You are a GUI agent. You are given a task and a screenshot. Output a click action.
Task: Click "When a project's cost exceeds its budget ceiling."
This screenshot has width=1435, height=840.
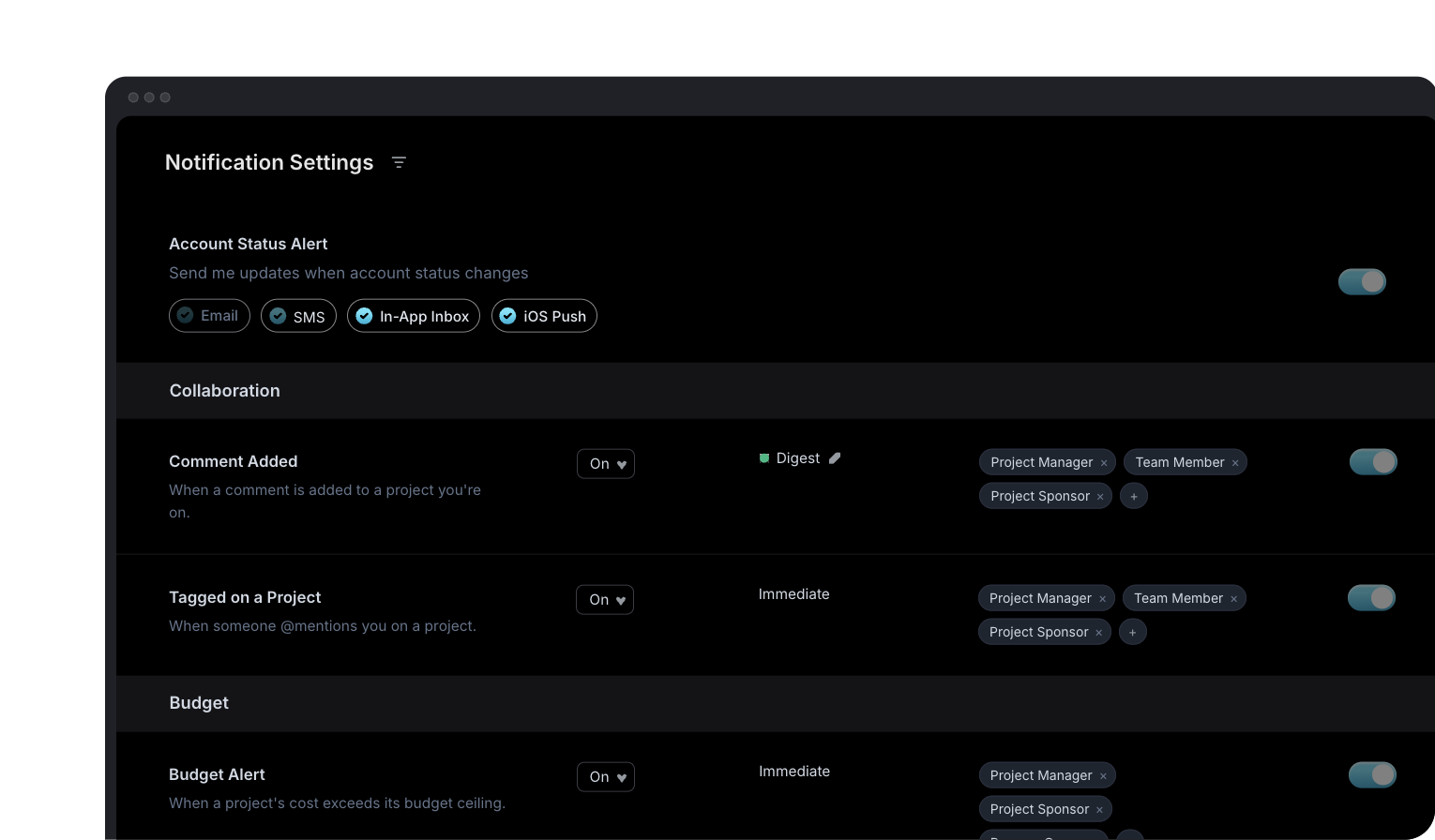338,803
